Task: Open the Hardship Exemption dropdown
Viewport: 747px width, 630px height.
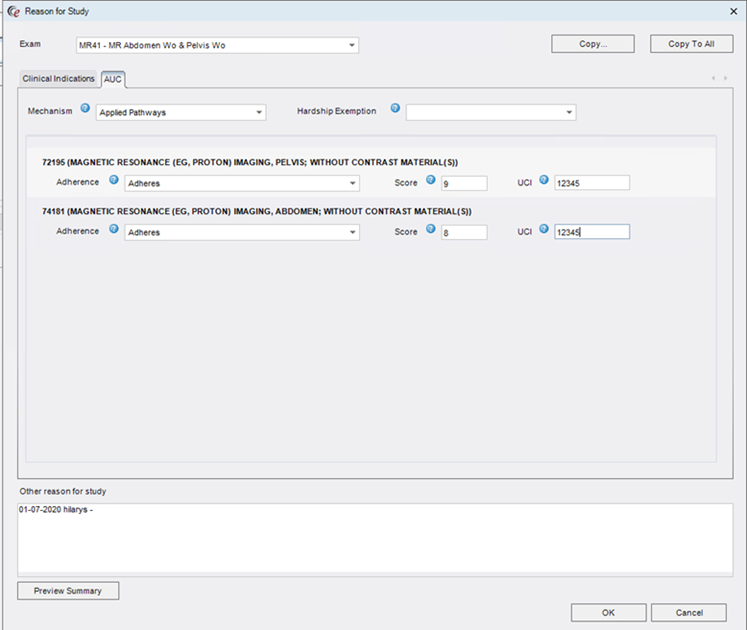Action: 569,113
